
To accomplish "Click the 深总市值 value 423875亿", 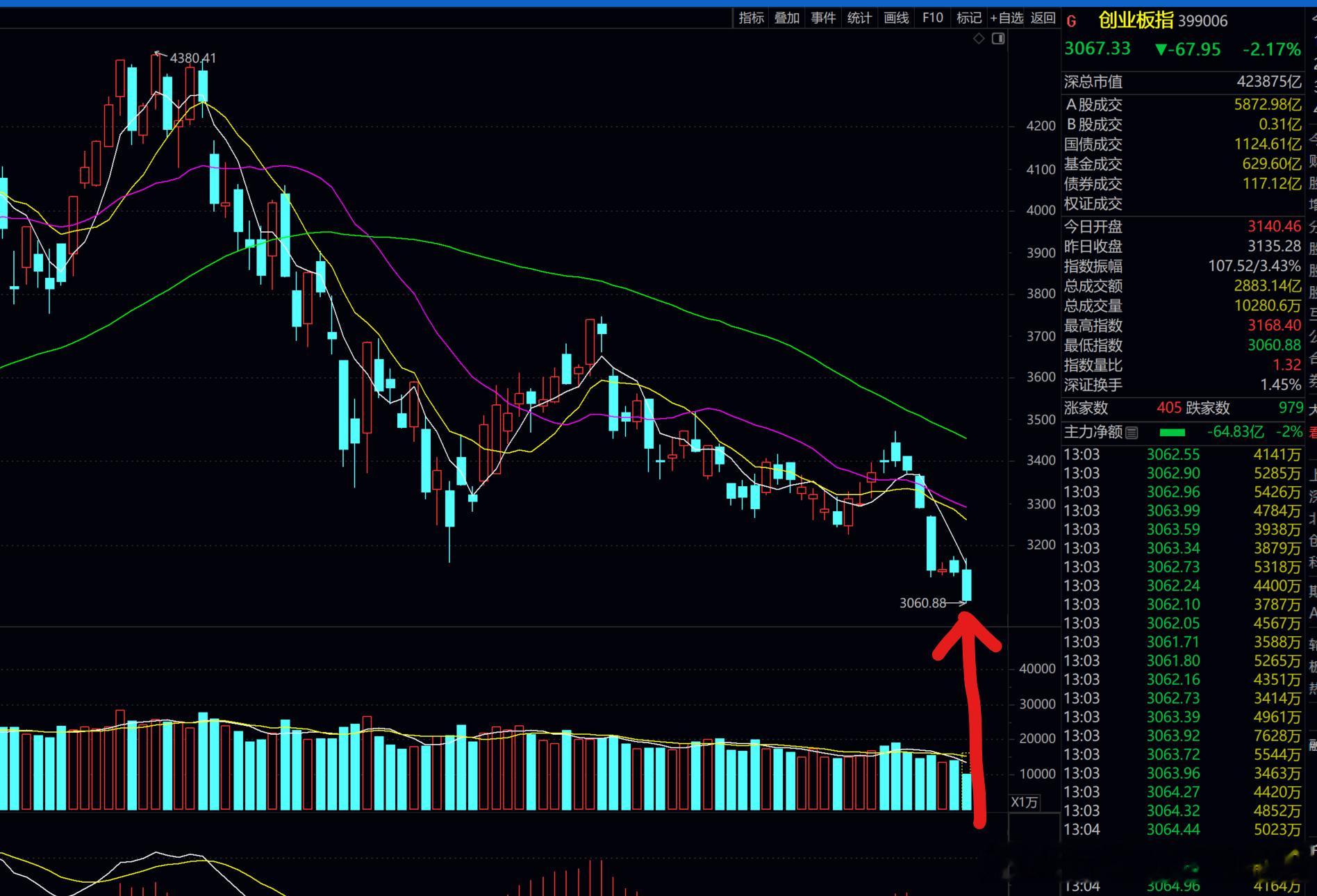I will 1268,82.
